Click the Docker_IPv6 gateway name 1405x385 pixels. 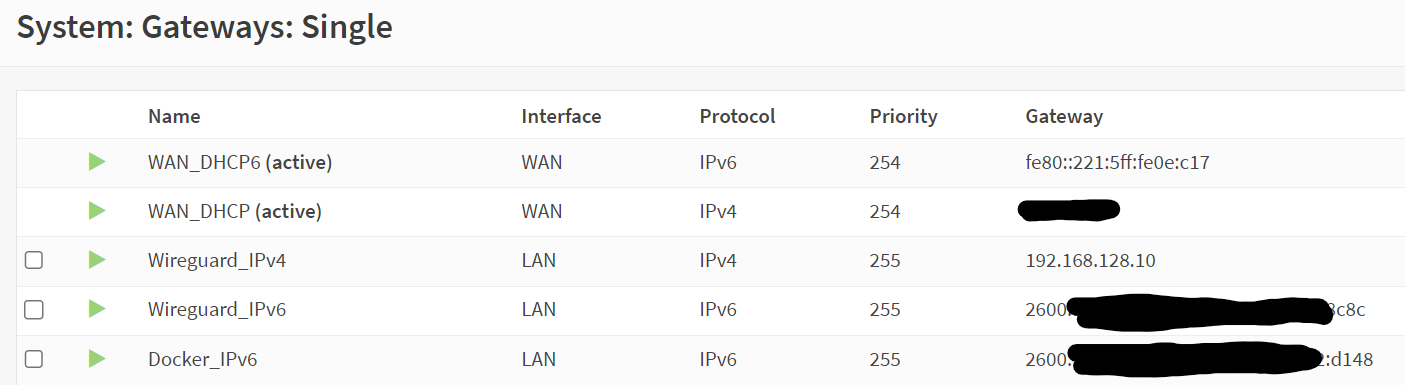(x=202, y=359)
